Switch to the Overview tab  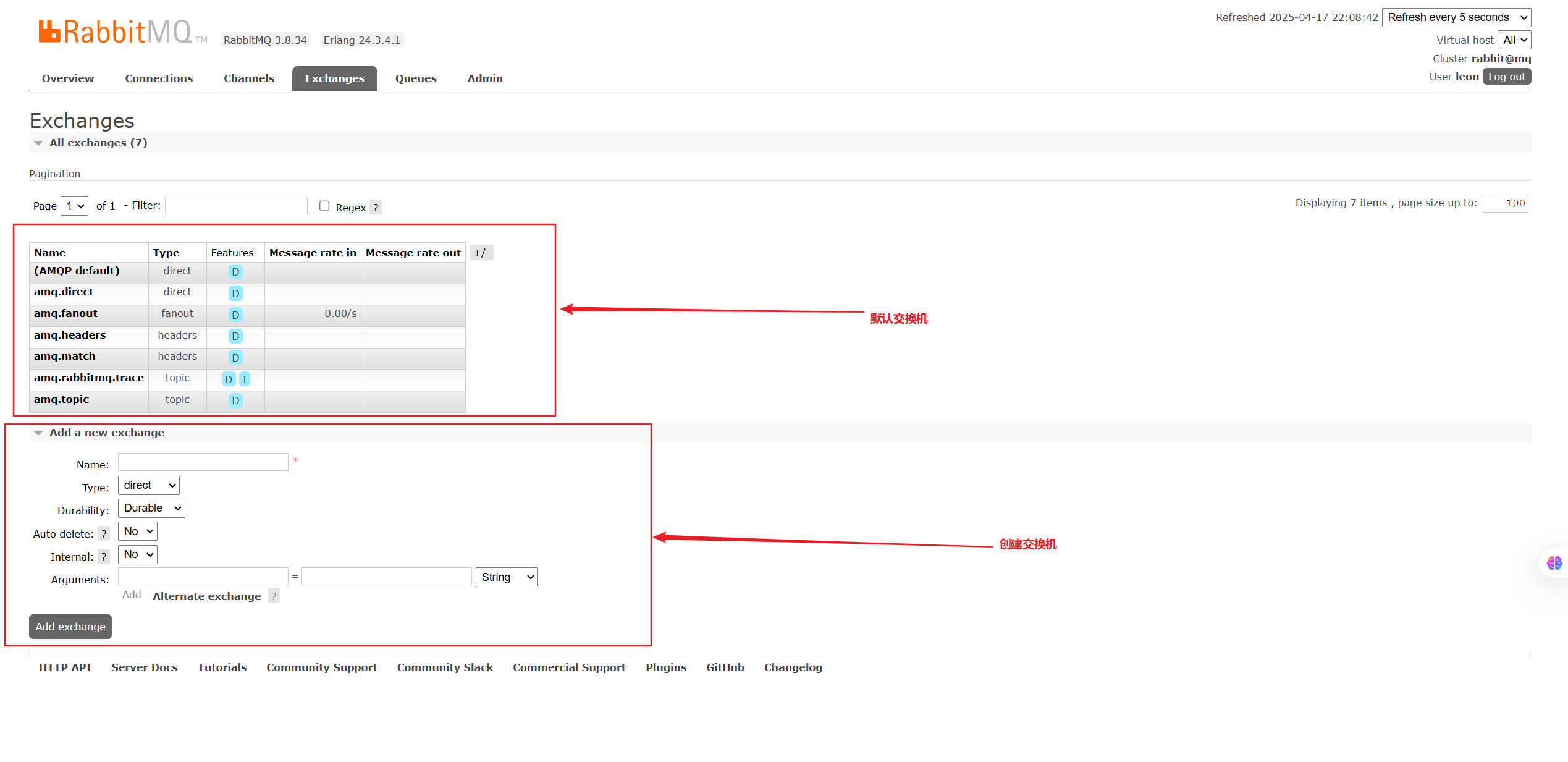(x=68, y=78)
